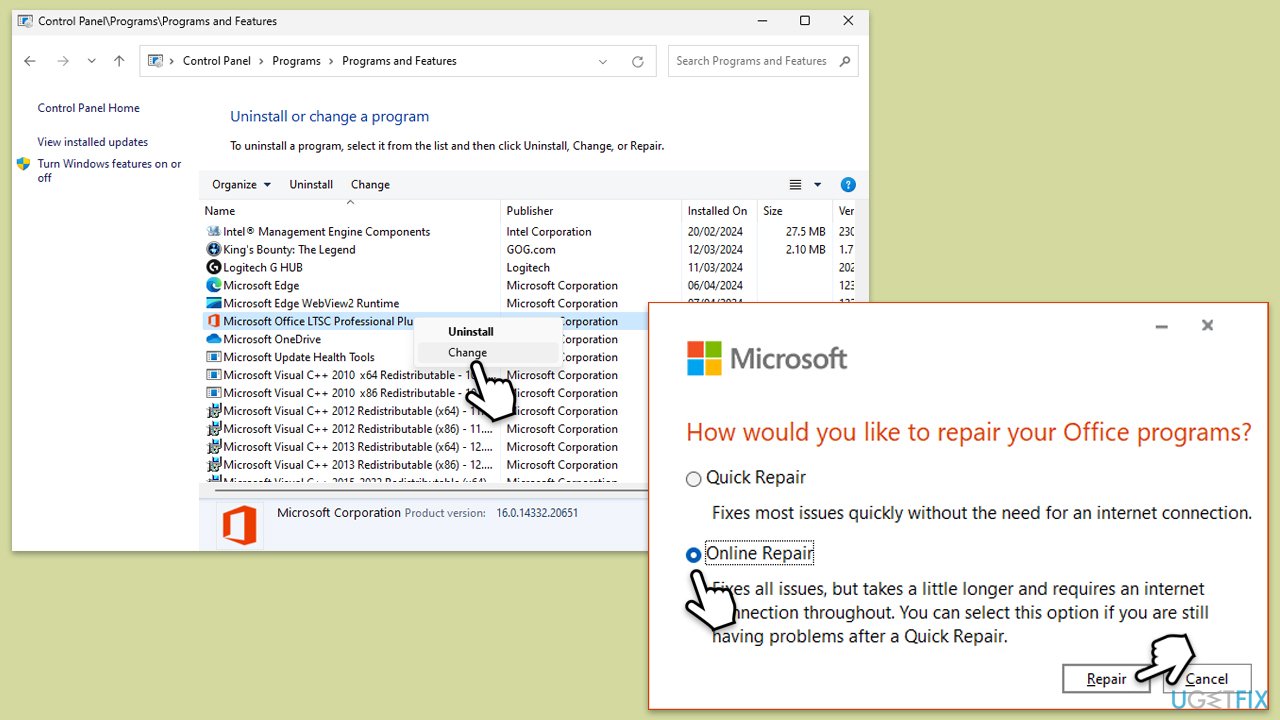Select the King's Bounty: The Legend row
This screenshot has height=720, width=1280.
point(530,249)
